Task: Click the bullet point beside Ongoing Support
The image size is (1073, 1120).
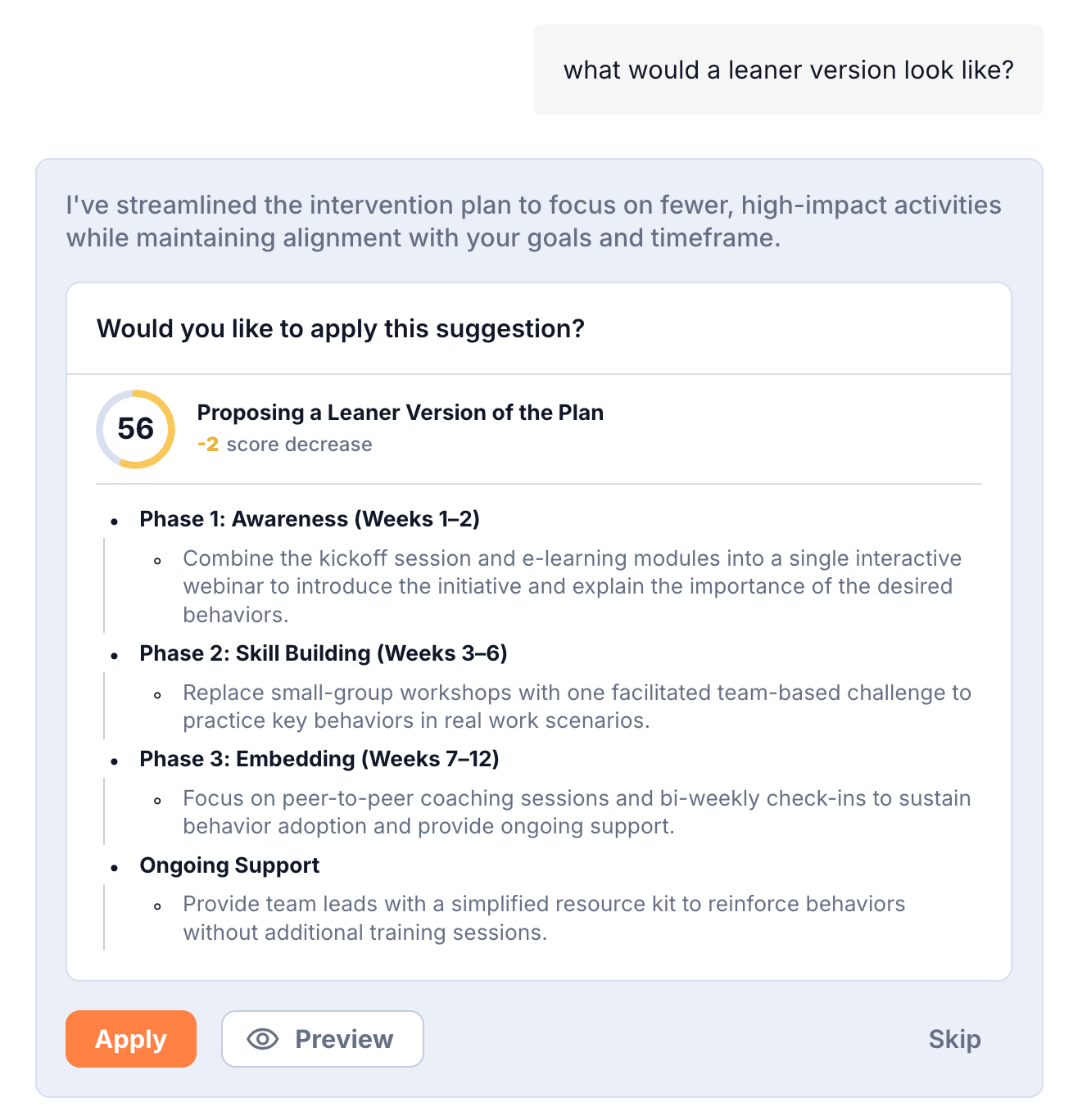Action: pos(115,867)
